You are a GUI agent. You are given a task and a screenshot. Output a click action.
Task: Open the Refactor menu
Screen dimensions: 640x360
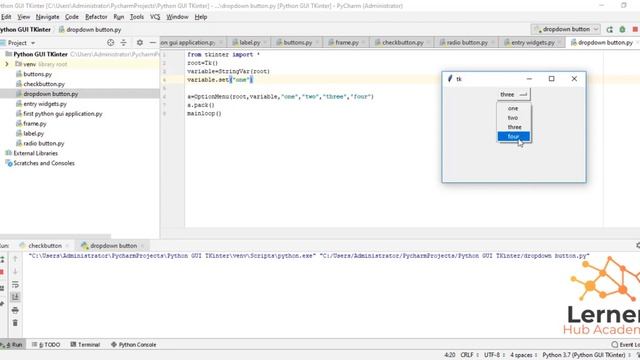(x=96, y=17)
